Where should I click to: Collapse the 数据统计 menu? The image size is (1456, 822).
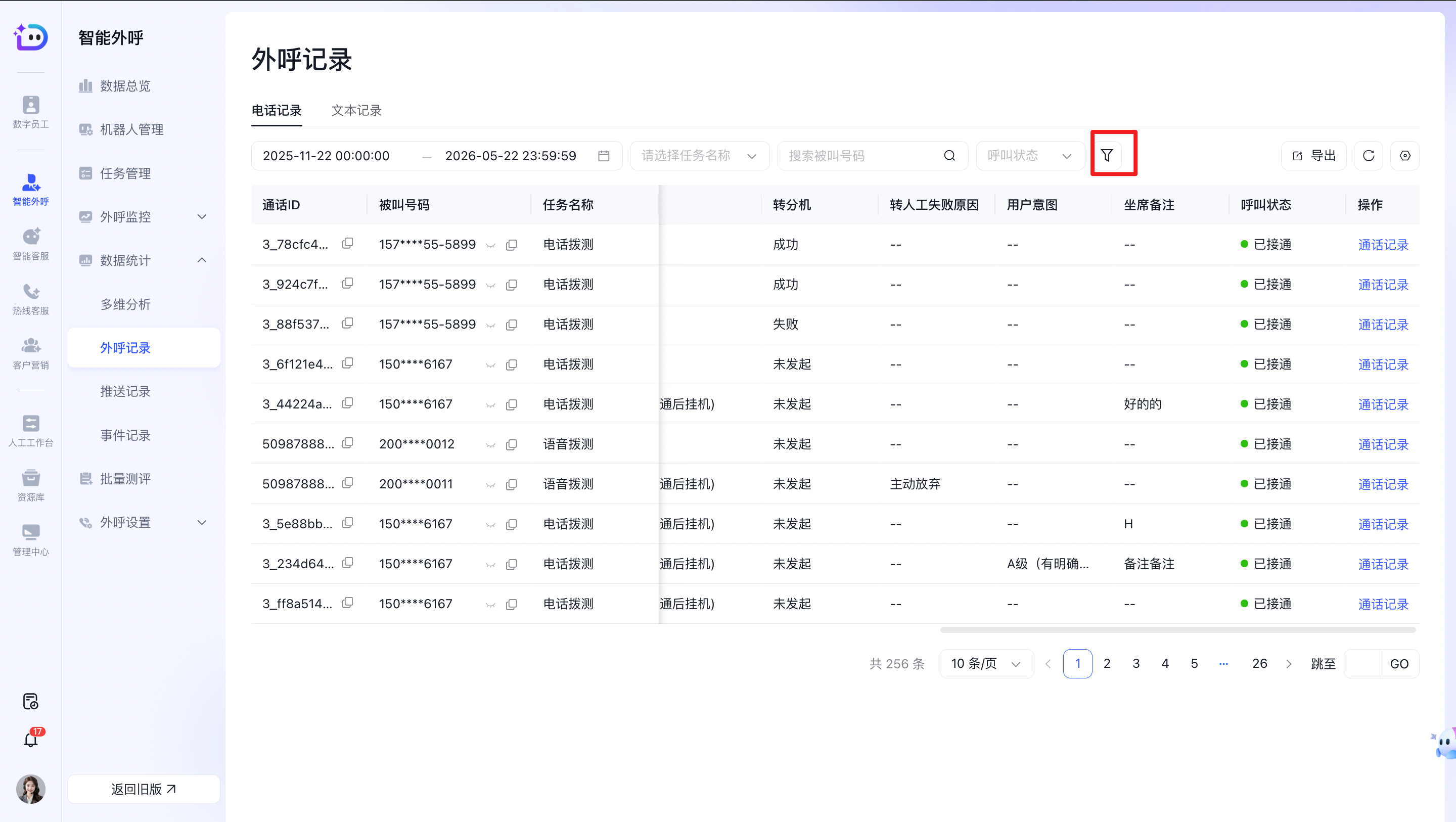[144, 261]
